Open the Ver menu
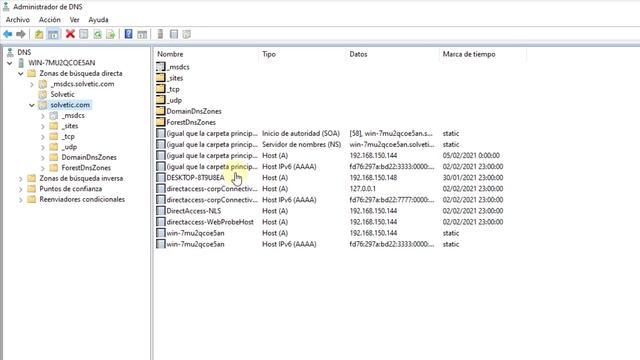The width and height of the screenshot is (640, 360). coord(74,20)
